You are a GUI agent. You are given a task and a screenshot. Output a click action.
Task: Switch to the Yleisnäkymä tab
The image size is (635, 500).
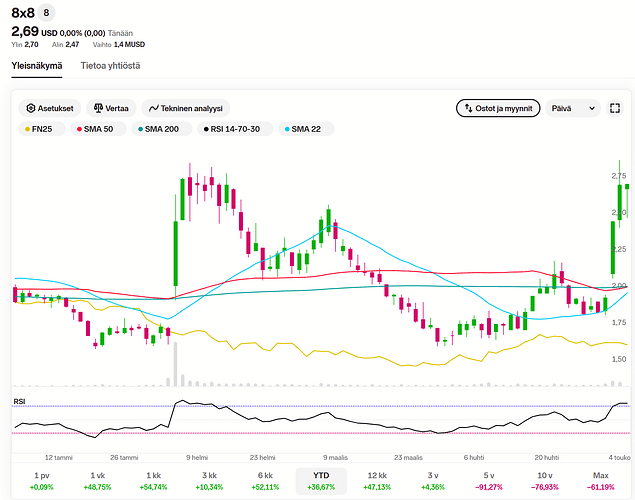[37, 66]
